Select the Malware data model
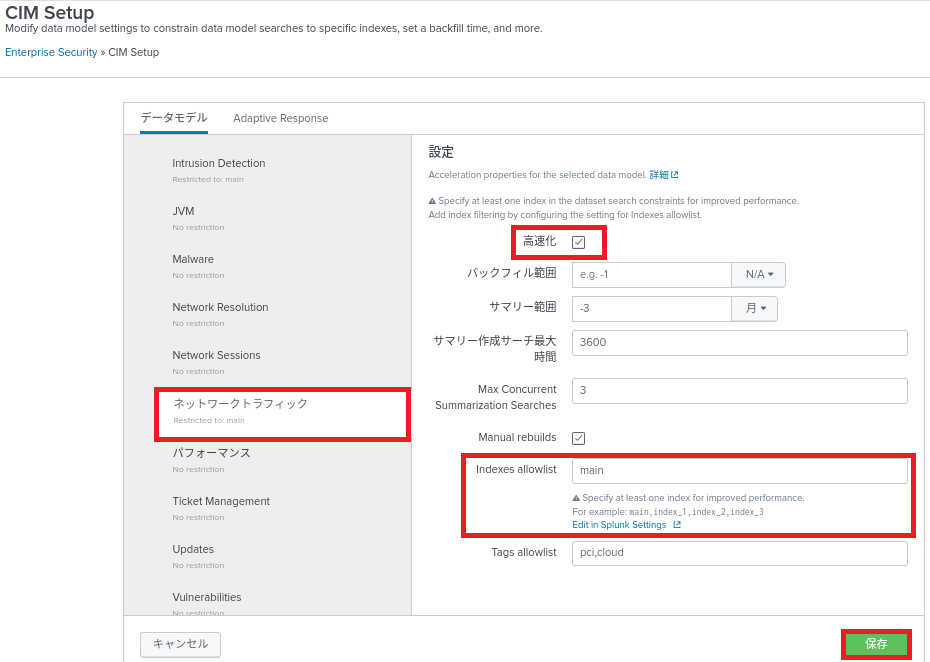930x662 pixels. tap(193, 260)
